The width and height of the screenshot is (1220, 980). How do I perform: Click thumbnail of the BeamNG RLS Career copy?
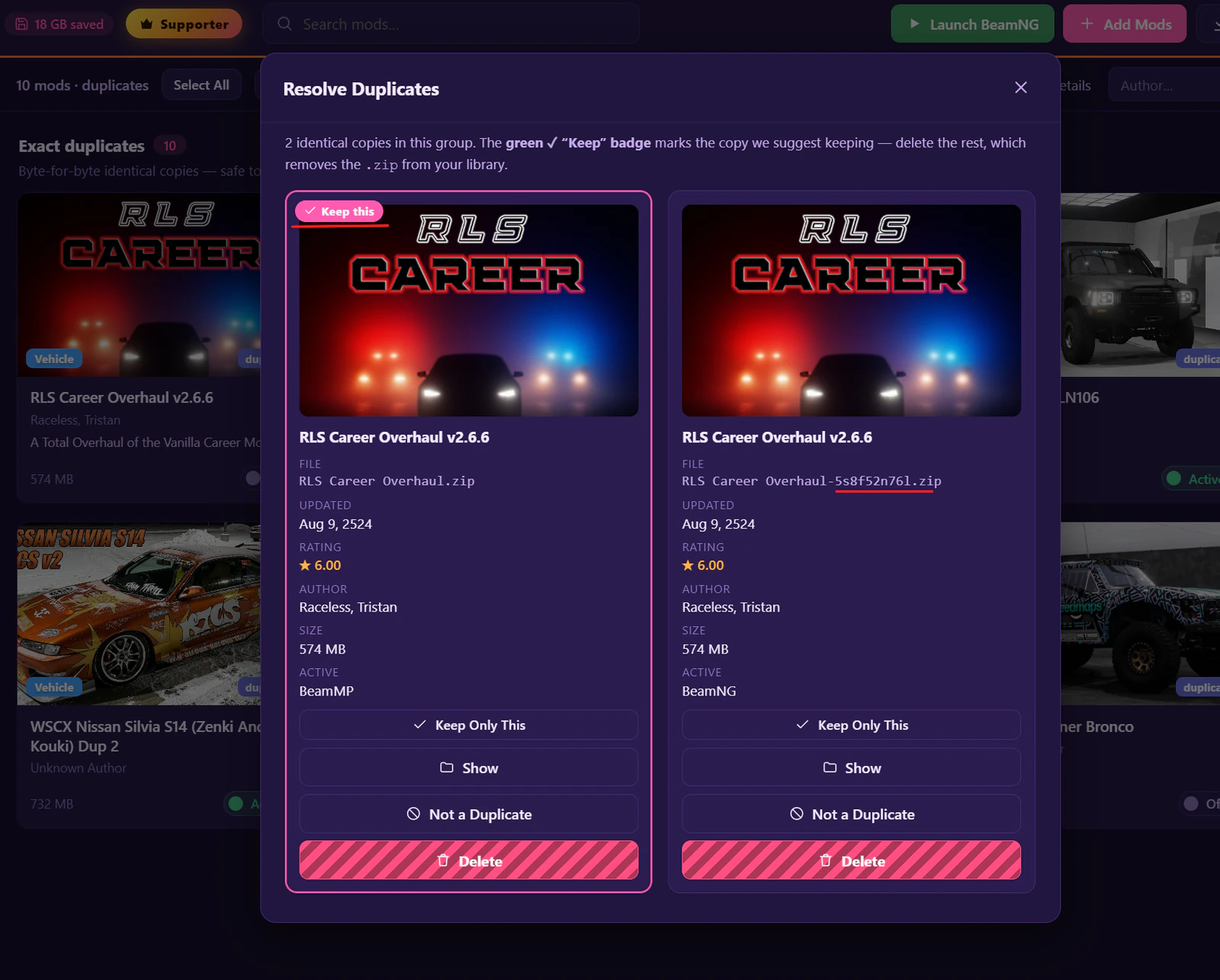851,310
